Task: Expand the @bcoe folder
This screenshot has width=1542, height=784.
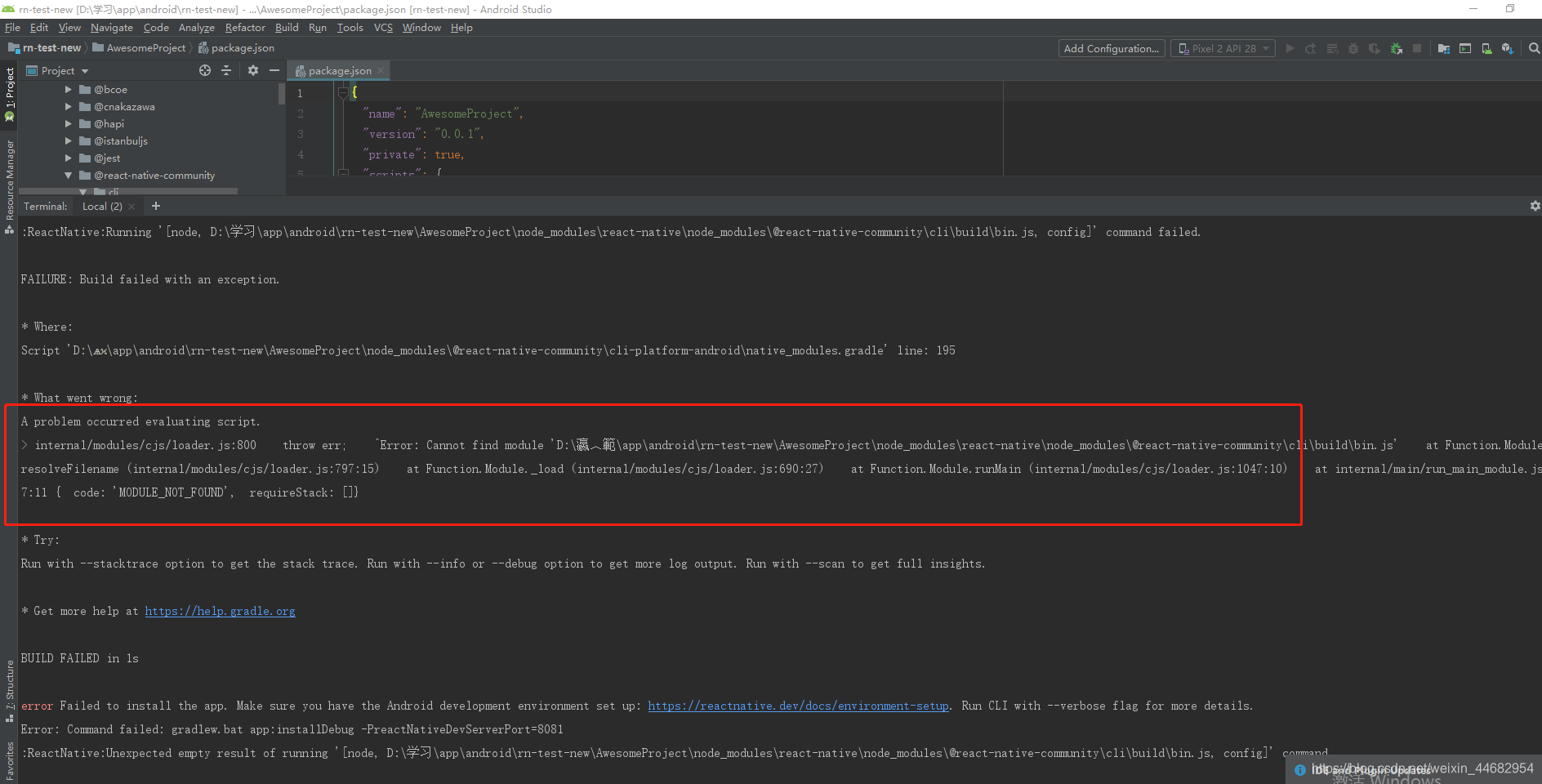Action: [x=69, y=90]
